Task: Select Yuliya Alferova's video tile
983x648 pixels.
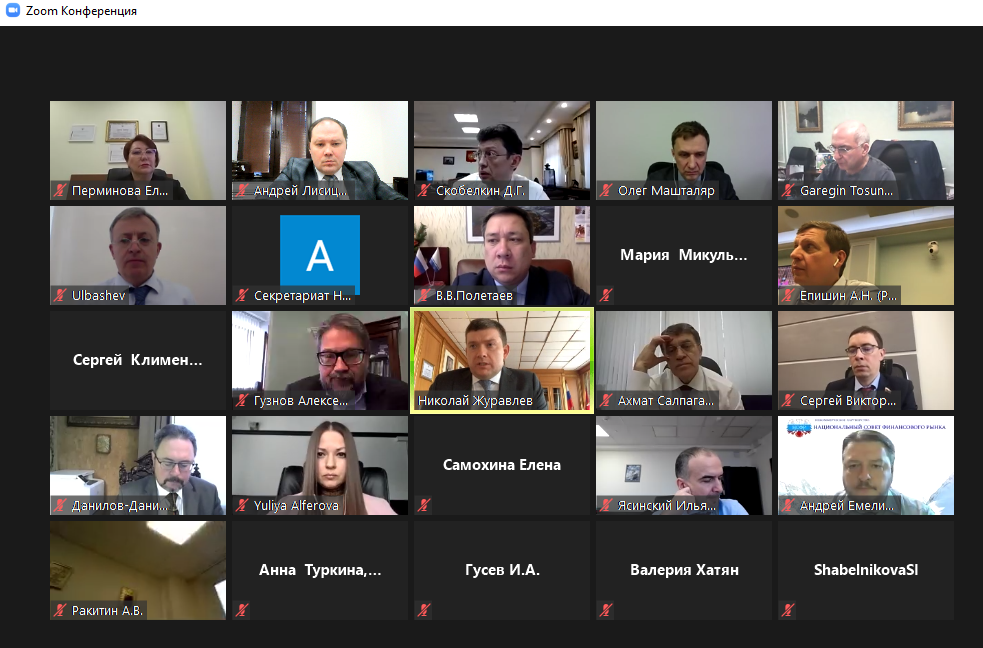Action: pos(320,466)
